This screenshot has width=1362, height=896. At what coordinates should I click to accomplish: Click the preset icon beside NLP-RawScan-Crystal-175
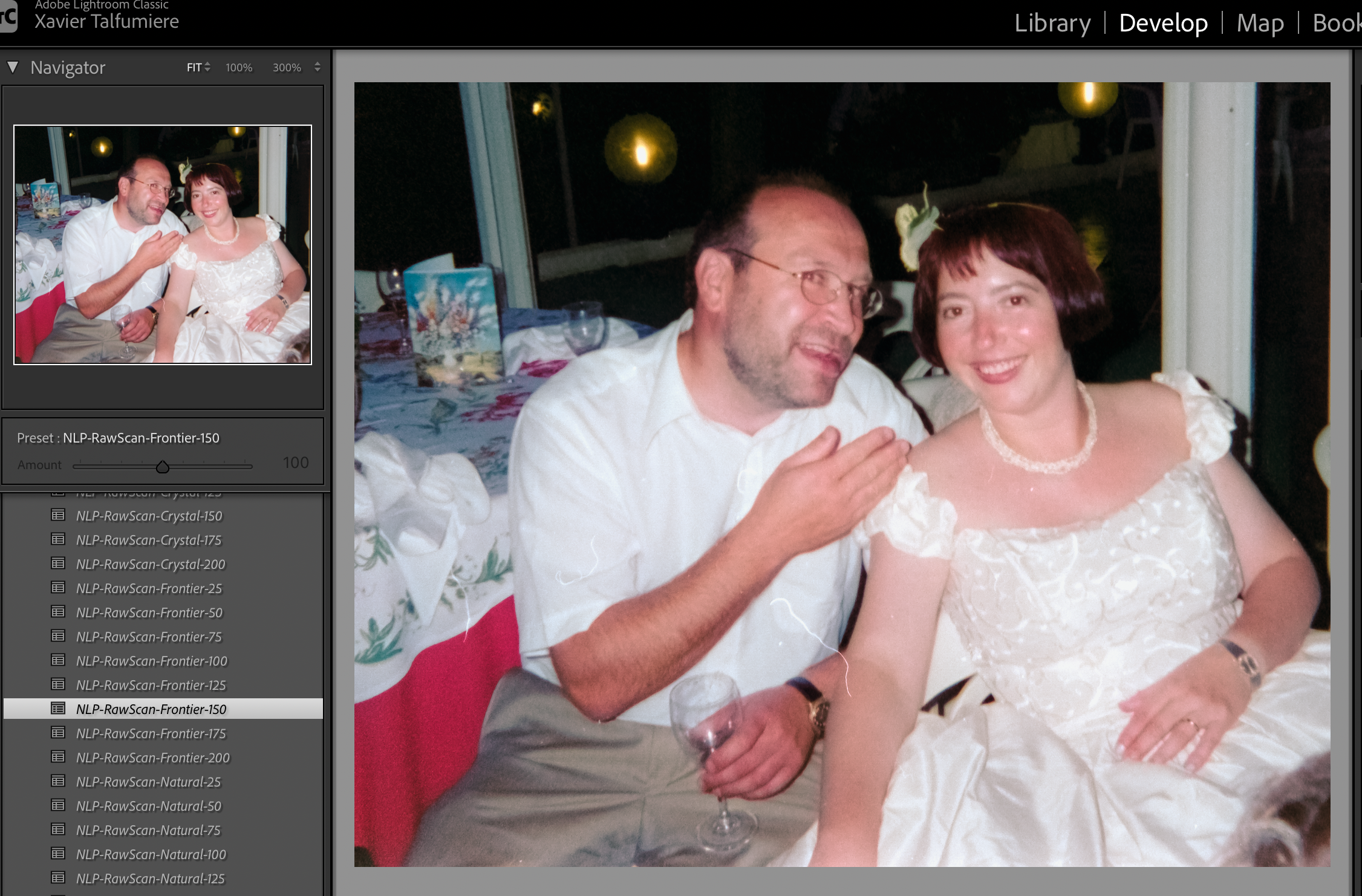pos(58,539)
